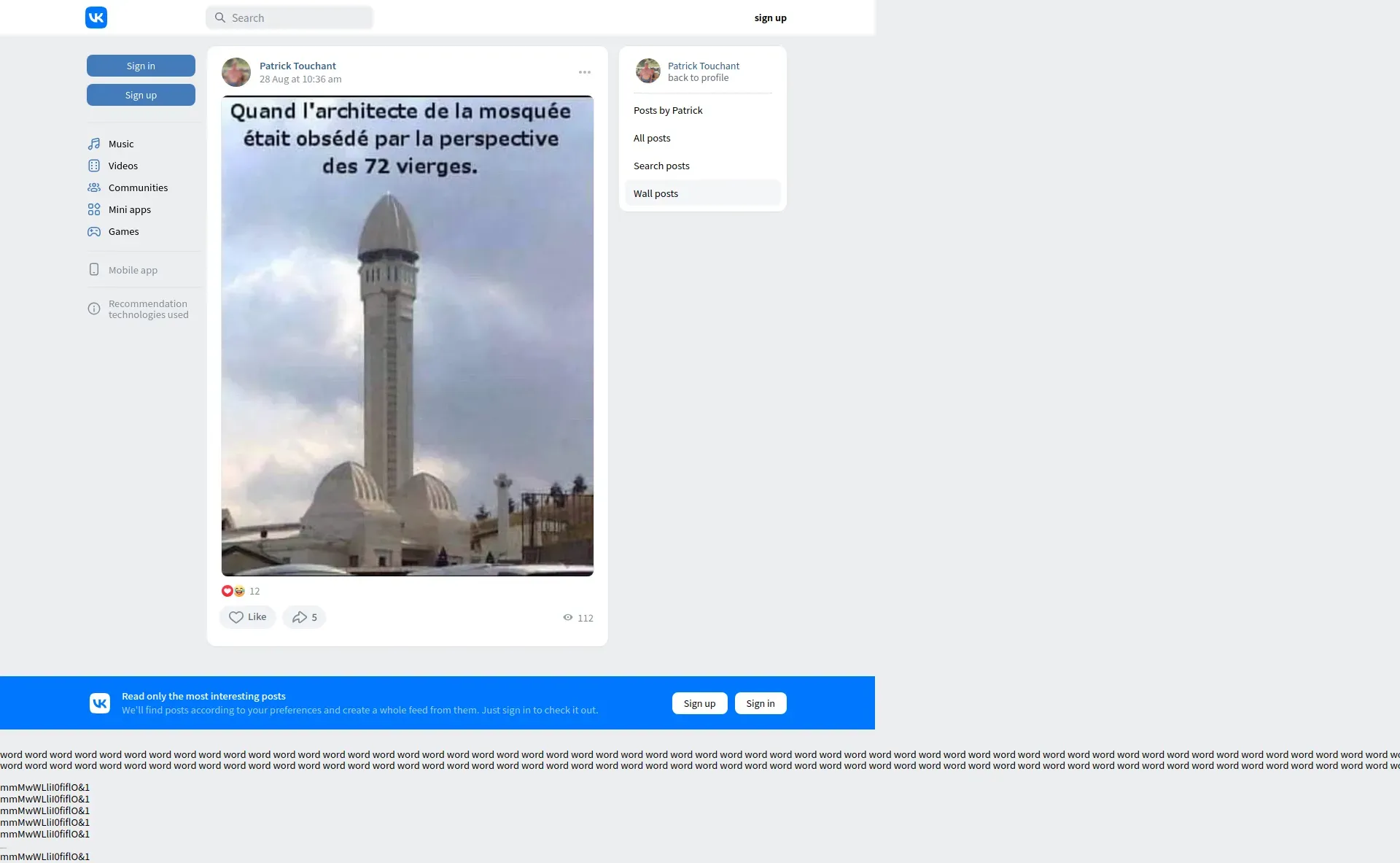Open the Mini apps icon
The image size is (1400, 863).
(94, 209)
